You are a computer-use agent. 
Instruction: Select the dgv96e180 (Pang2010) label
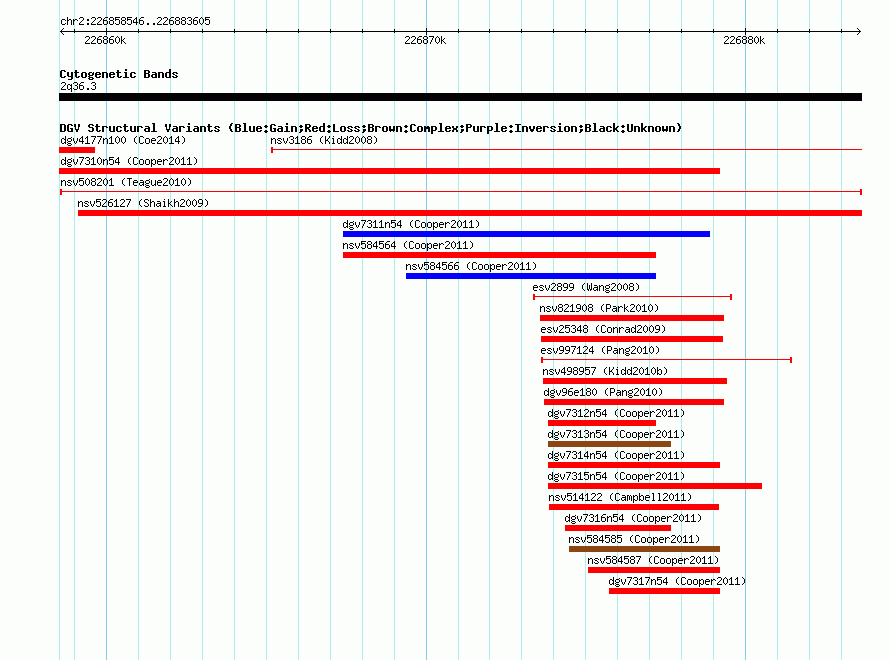[603, 392]
